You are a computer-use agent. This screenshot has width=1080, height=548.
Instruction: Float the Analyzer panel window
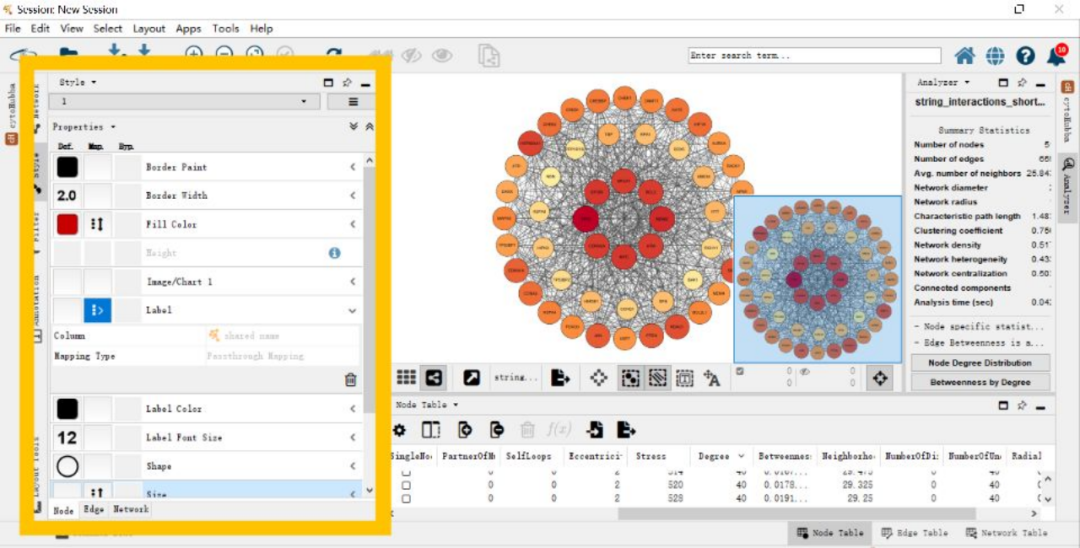click(x=1004, y=83)
